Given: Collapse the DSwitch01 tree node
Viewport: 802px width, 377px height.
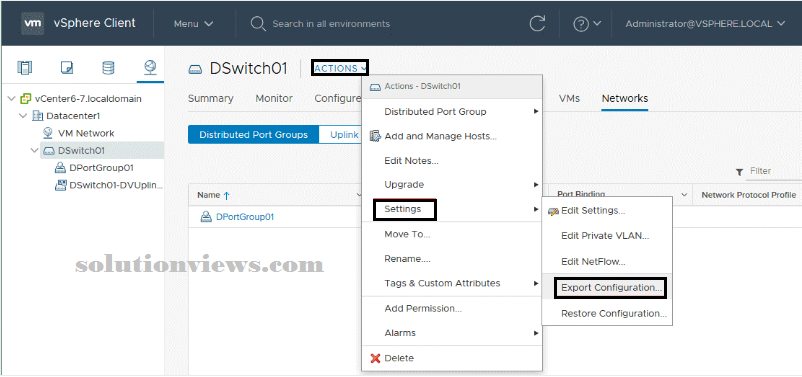Looking at the screenshot, I should click(x=34, y=150).
